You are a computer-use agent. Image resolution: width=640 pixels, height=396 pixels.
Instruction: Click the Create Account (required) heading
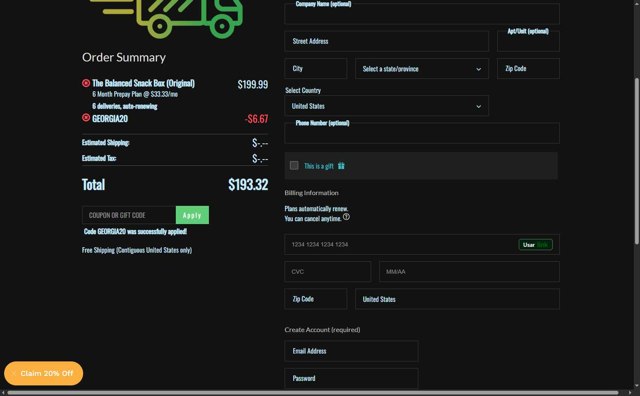tap(322, 329)
